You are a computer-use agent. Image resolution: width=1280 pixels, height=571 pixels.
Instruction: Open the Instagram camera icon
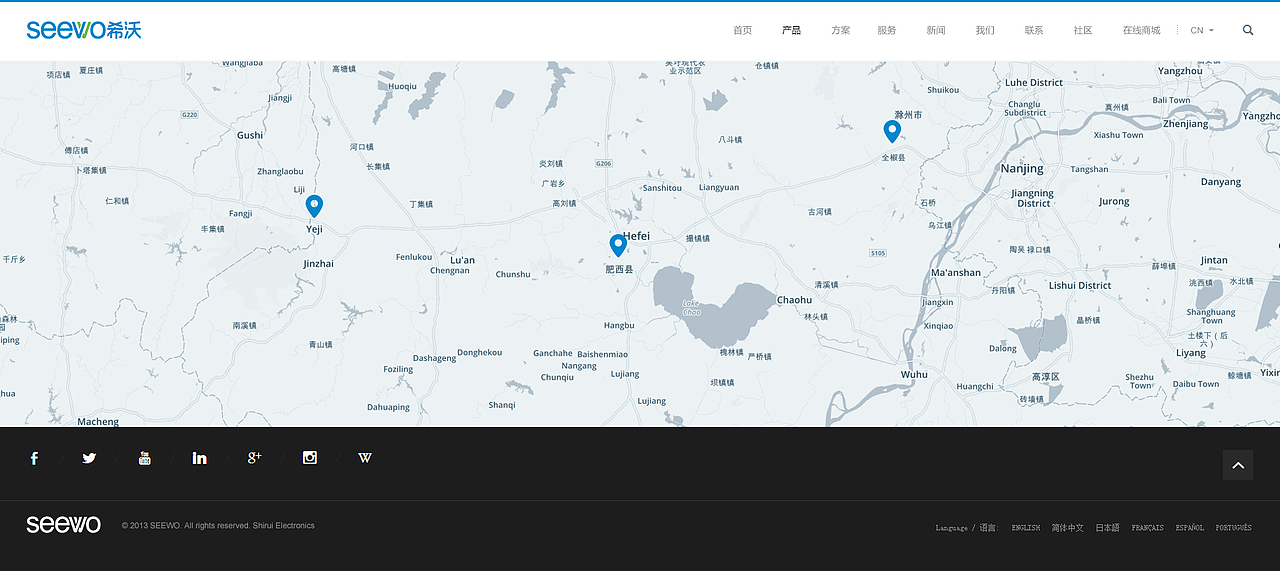(310, 458)
